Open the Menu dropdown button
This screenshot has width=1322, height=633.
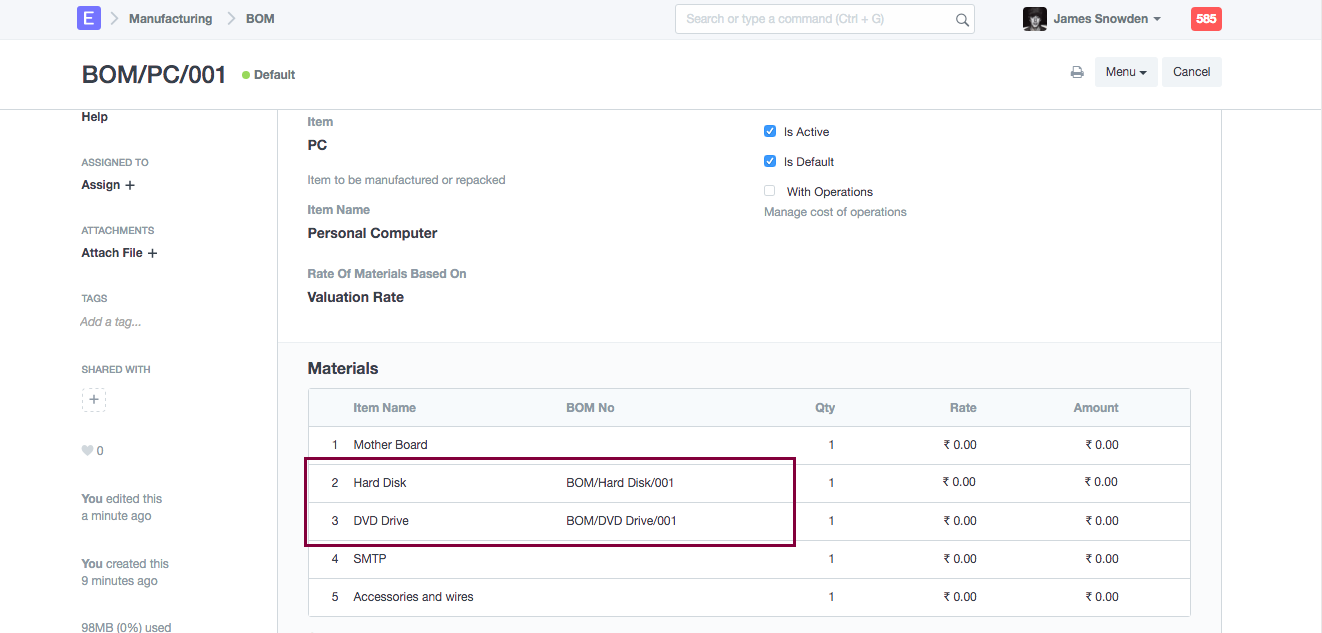point(1126,72)
